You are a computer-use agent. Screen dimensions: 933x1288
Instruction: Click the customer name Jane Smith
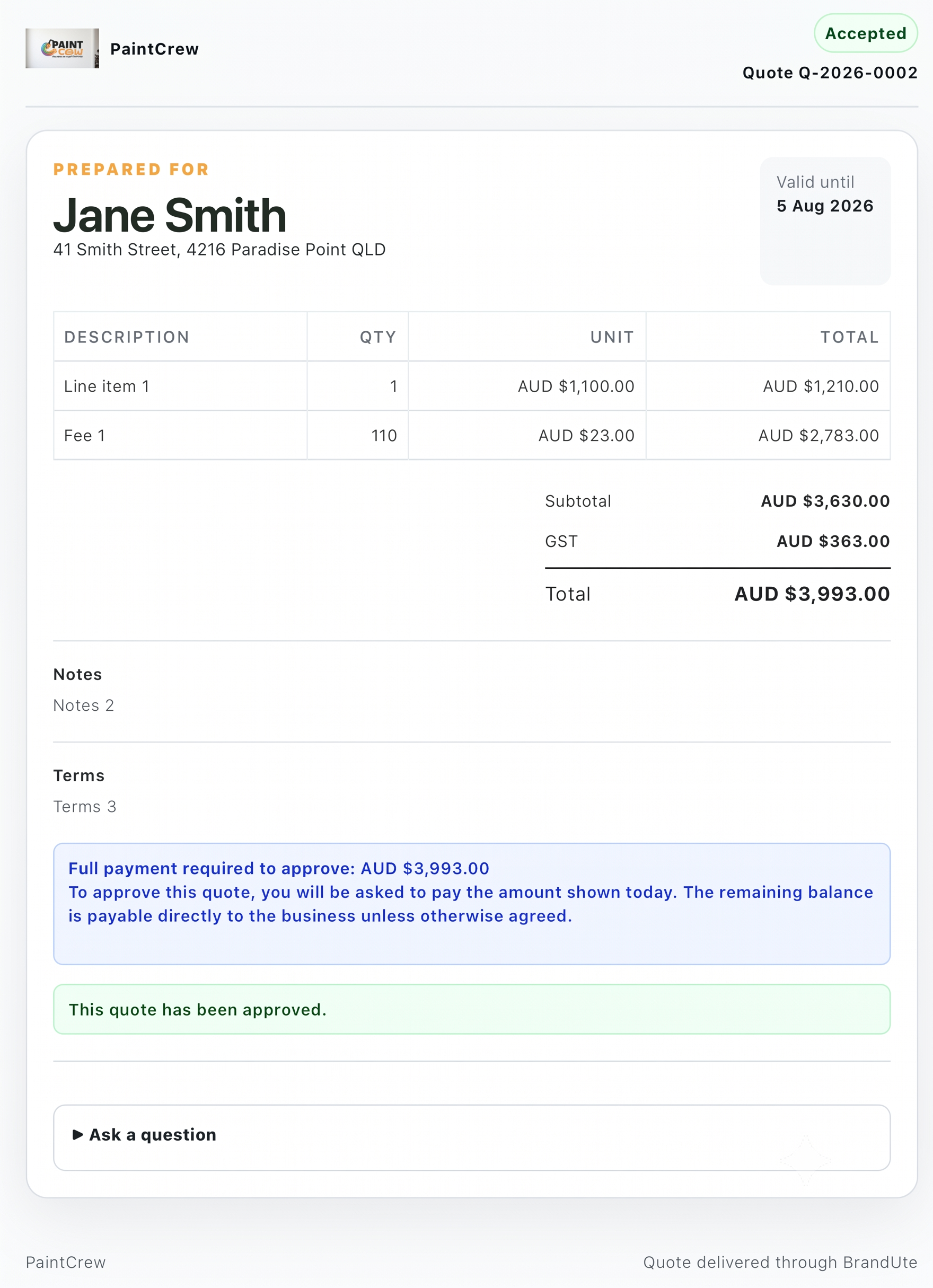coord(170,215)
